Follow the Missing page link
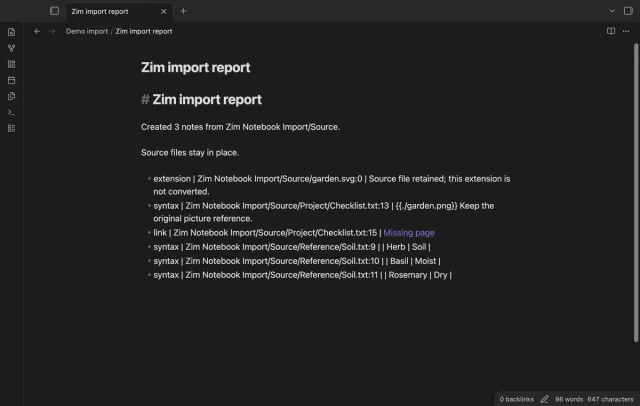 [x=409, y=233]
